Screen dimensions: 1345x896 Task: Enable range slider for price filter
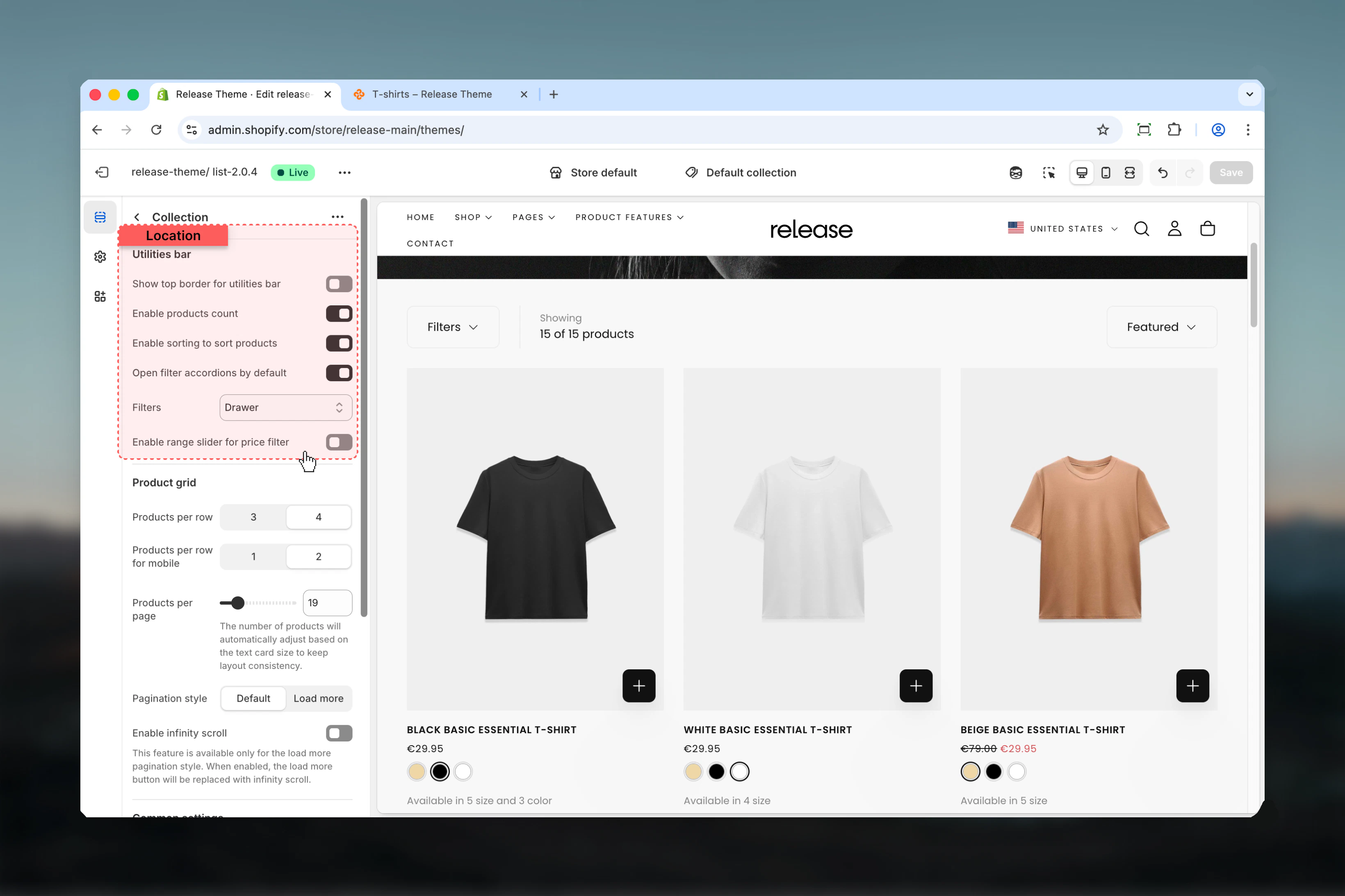pos(339,442)
